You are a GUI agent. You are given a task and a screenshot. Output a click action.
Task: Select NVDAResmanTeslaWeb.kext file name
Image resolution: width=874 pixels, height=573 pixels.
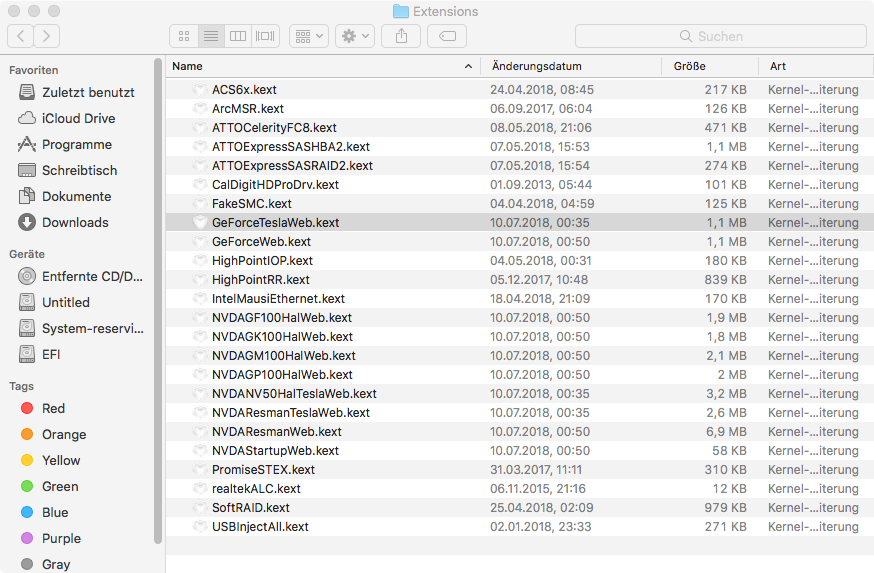click(x=291, y=412)
